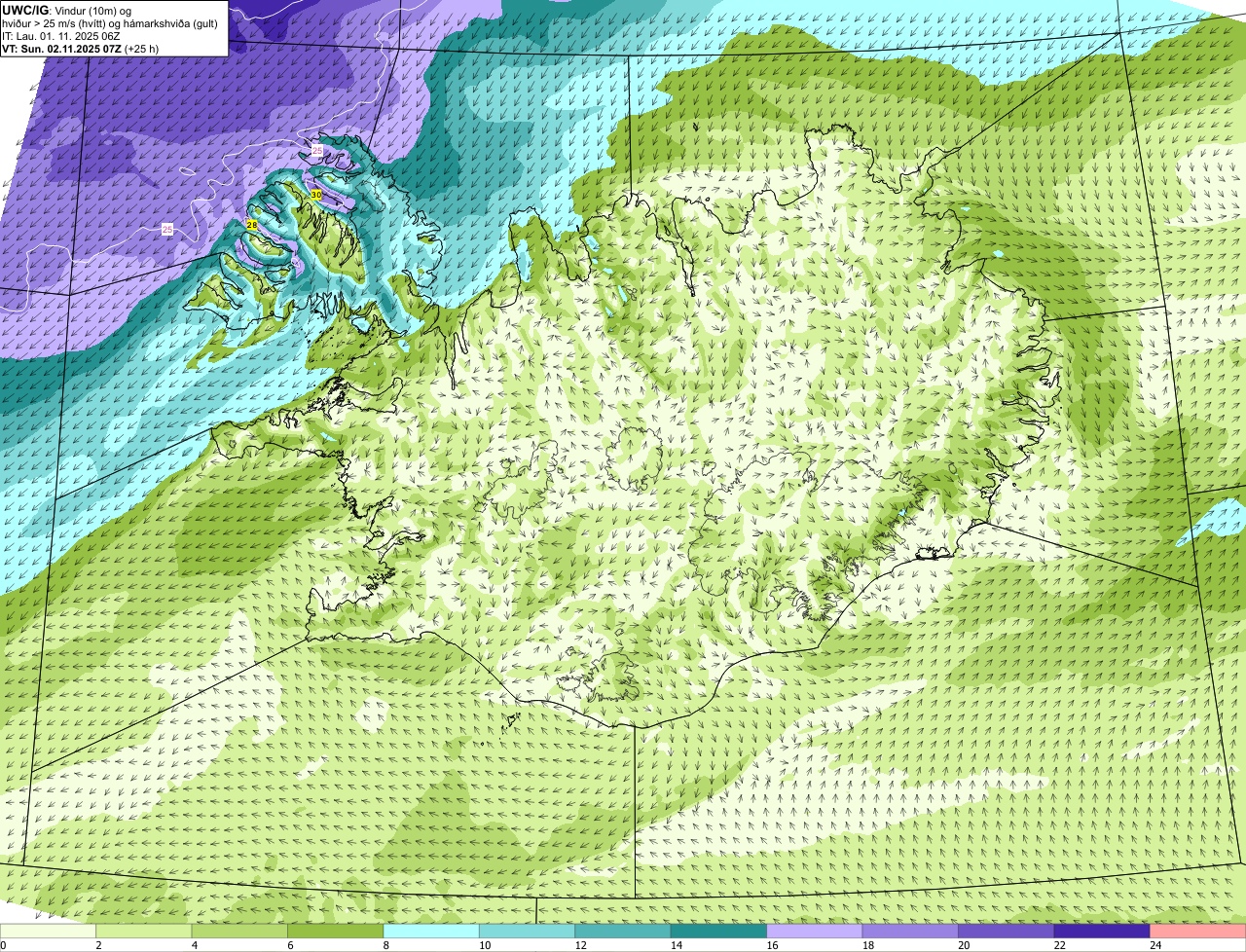Click the legend scale number '22'
The height and width of the screenshot is (952, 1246).
tap(1059, 945)
